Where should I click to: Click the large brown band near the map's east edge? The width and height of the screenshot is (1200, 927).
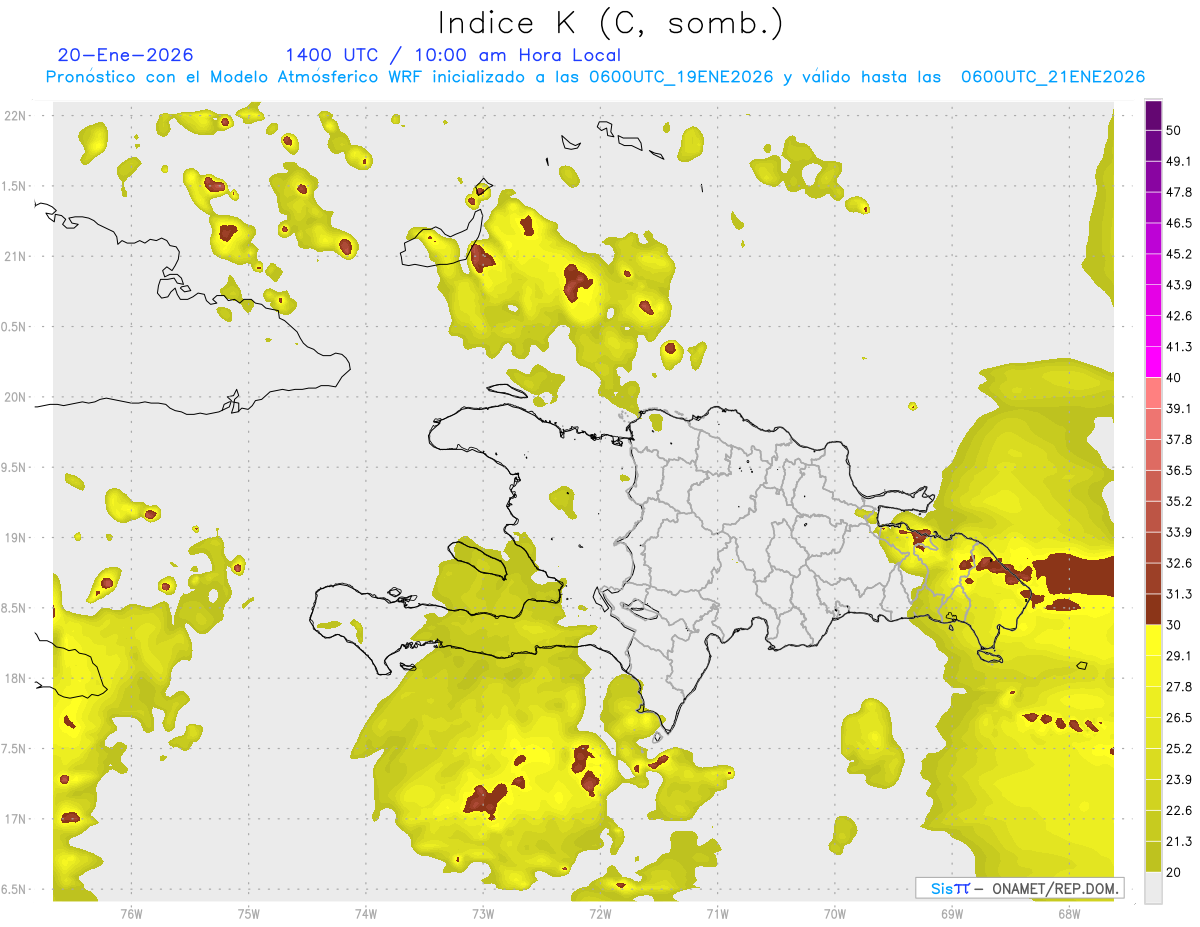pyautogui.click(x=1075, y=575)
